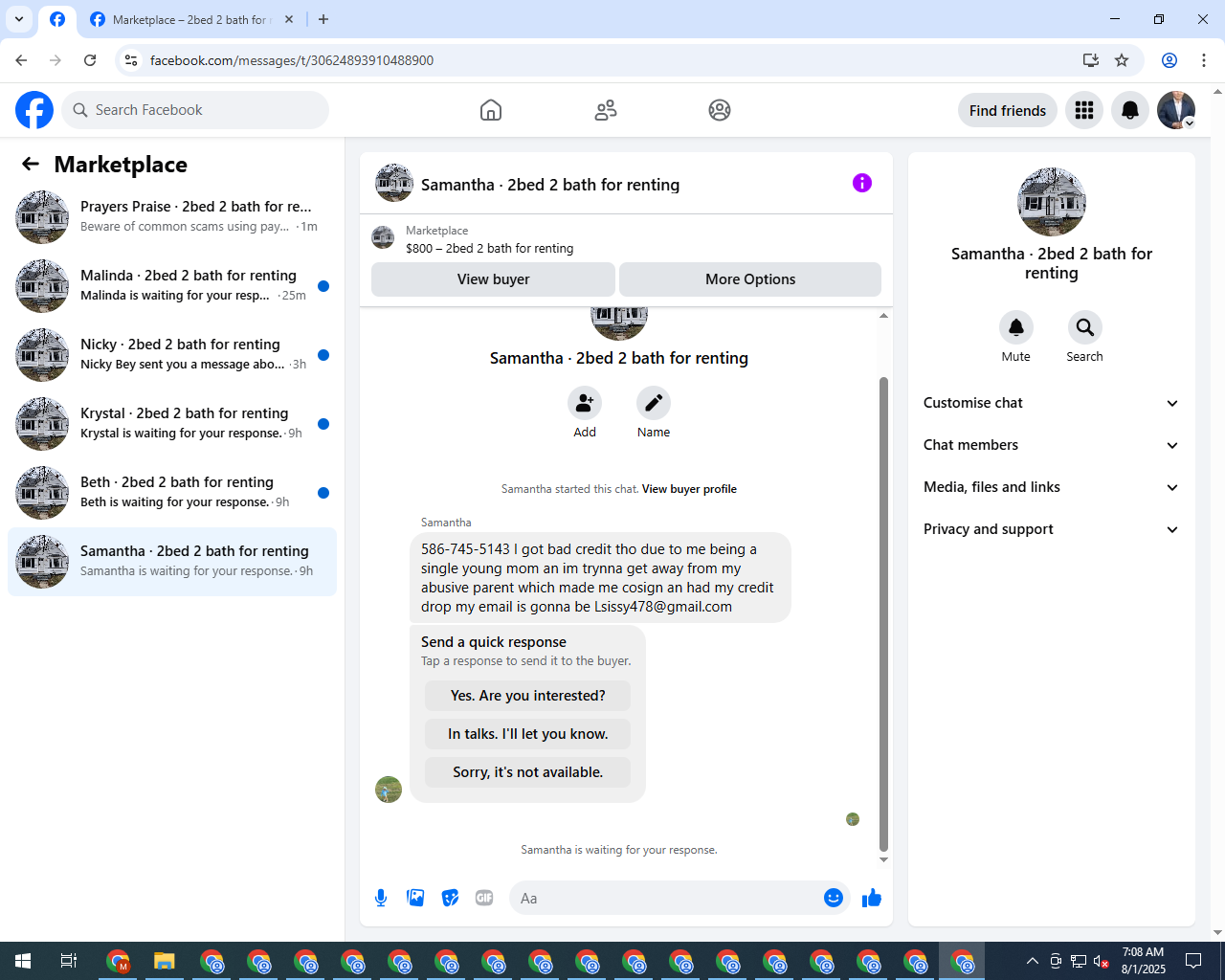Send quick reply 'Sorry, it's not available.'
Screen dimensions: 1225x980
tap(528, 772)
